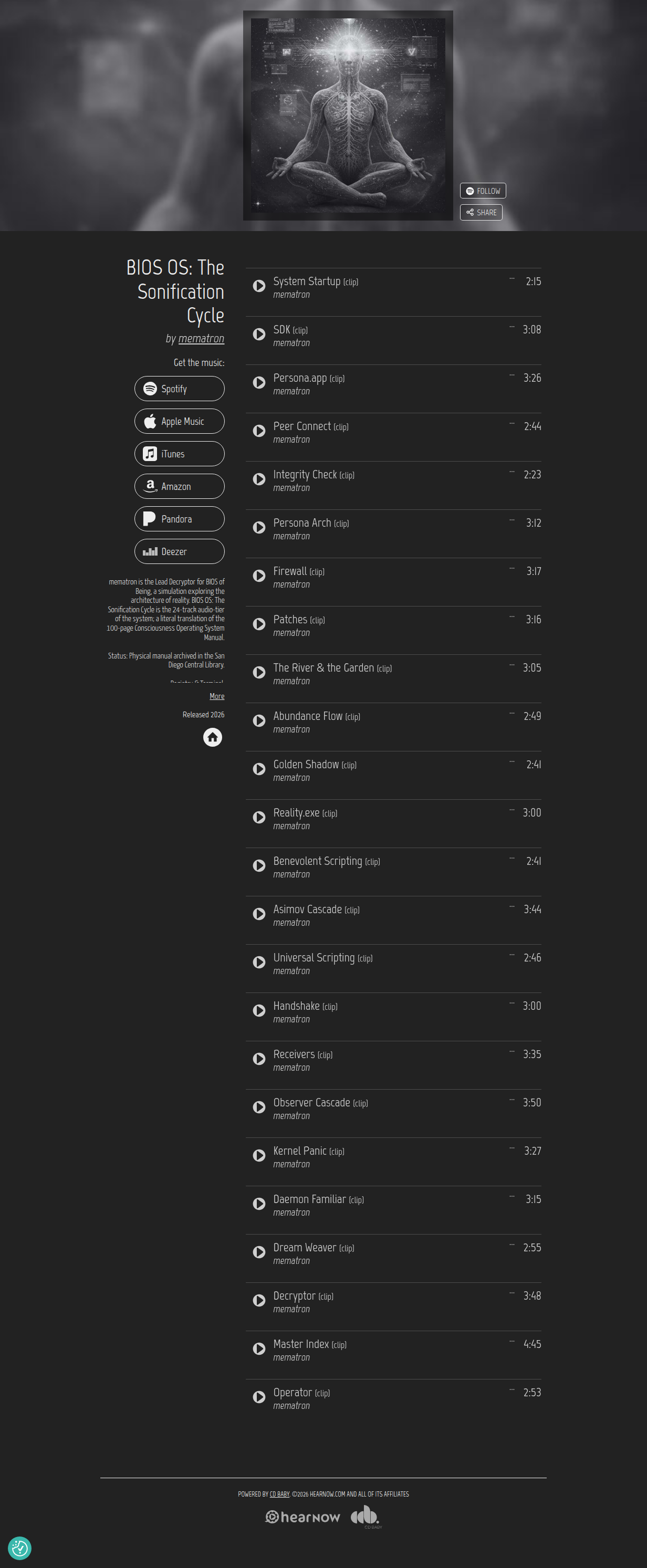Open options dots for Firewall track
The height and width of the screenshot is (1568, 647).
512,569
